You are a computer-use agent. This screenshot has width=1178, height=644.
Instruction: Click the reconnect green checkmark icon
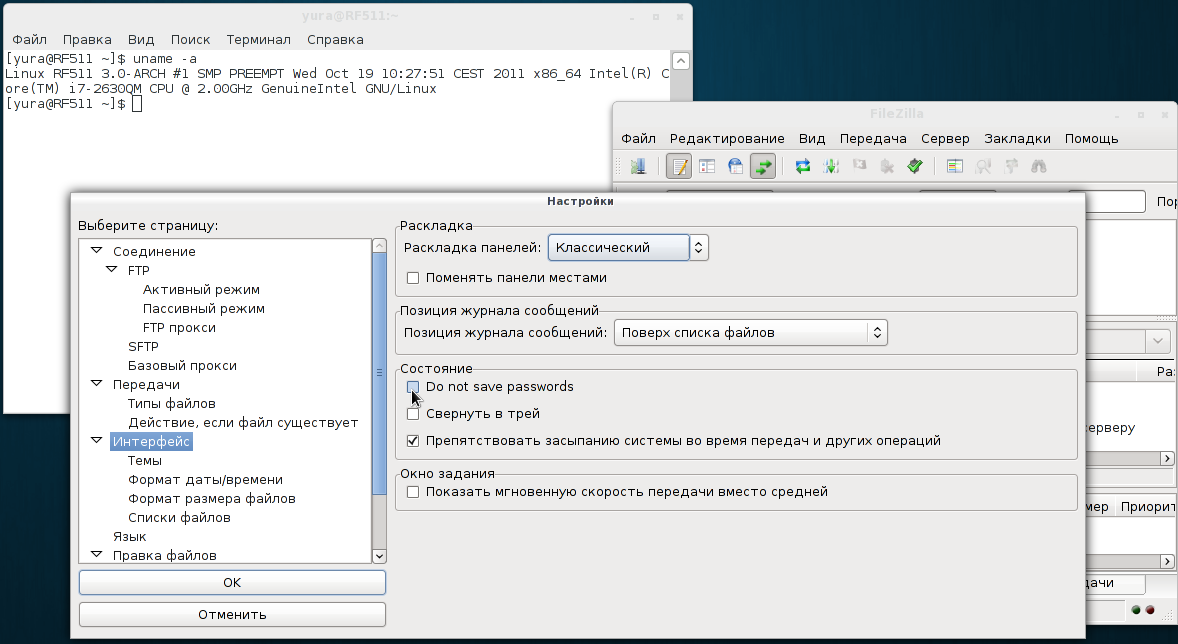pyautogui.click(x=914, y=166)
